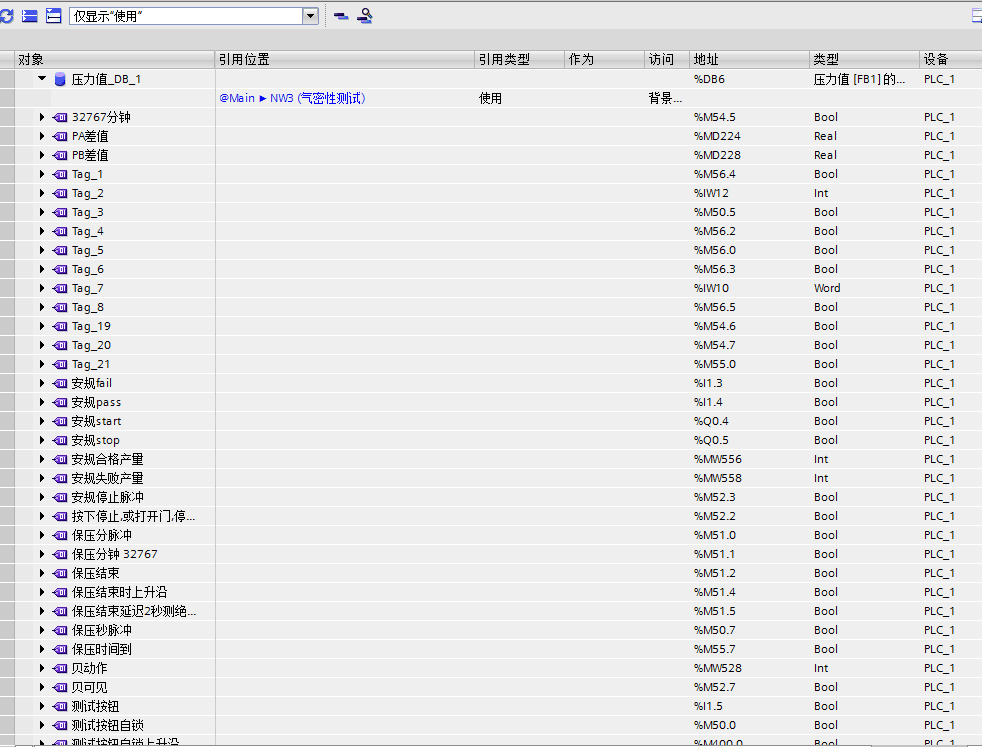Click the collapse all rows toolbar icon
Viewport: 982px width, 747px height.
[x=53, y=16]
